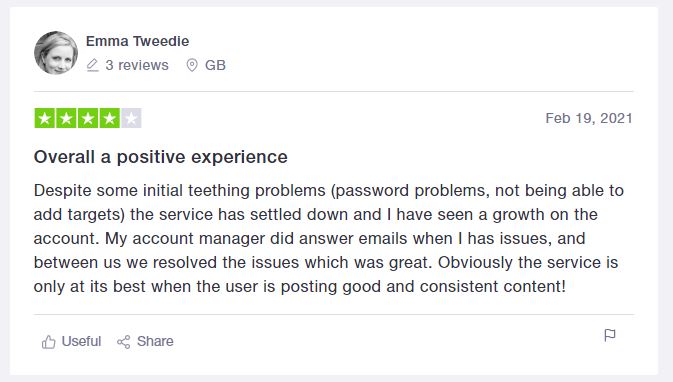The height and width of the screenshot is (382, 673).
Task: Click the second green star
Action: point(67,118)
